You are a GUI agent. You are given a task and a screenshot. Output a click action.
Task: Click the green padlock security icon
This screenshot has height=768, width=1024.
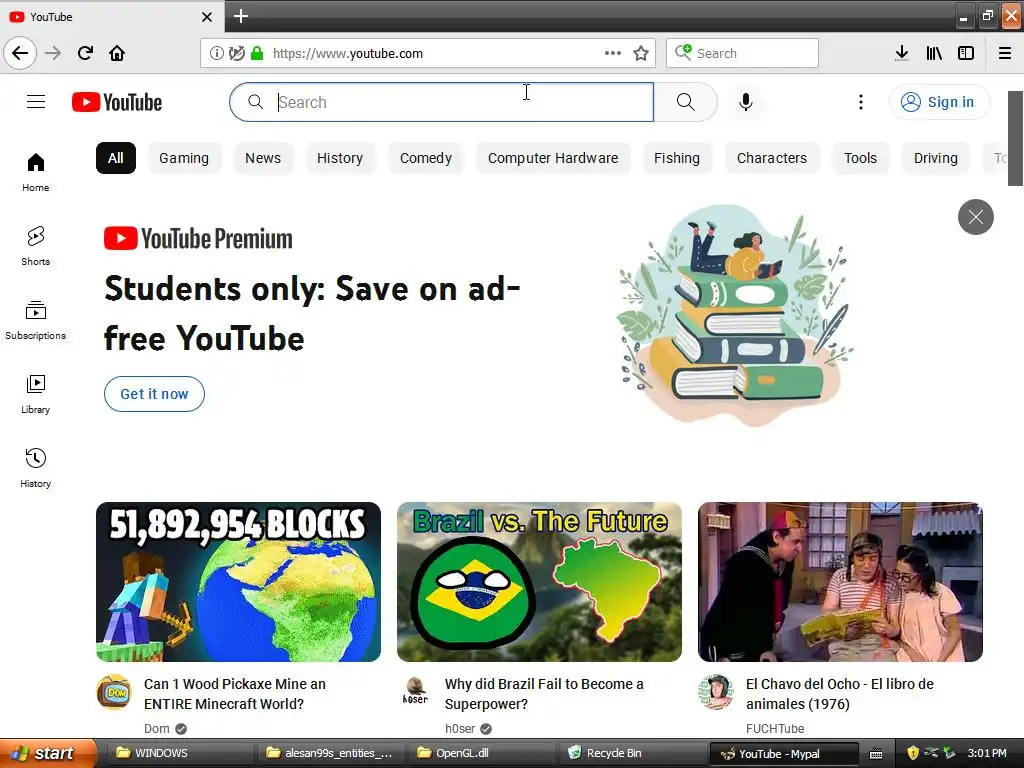coord(257,53)
